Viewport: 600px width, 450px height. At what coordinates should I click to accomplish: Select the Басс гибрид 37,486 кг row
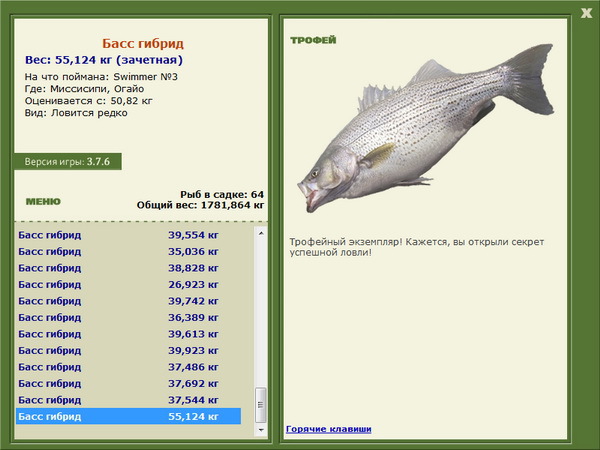coord(128,367)
